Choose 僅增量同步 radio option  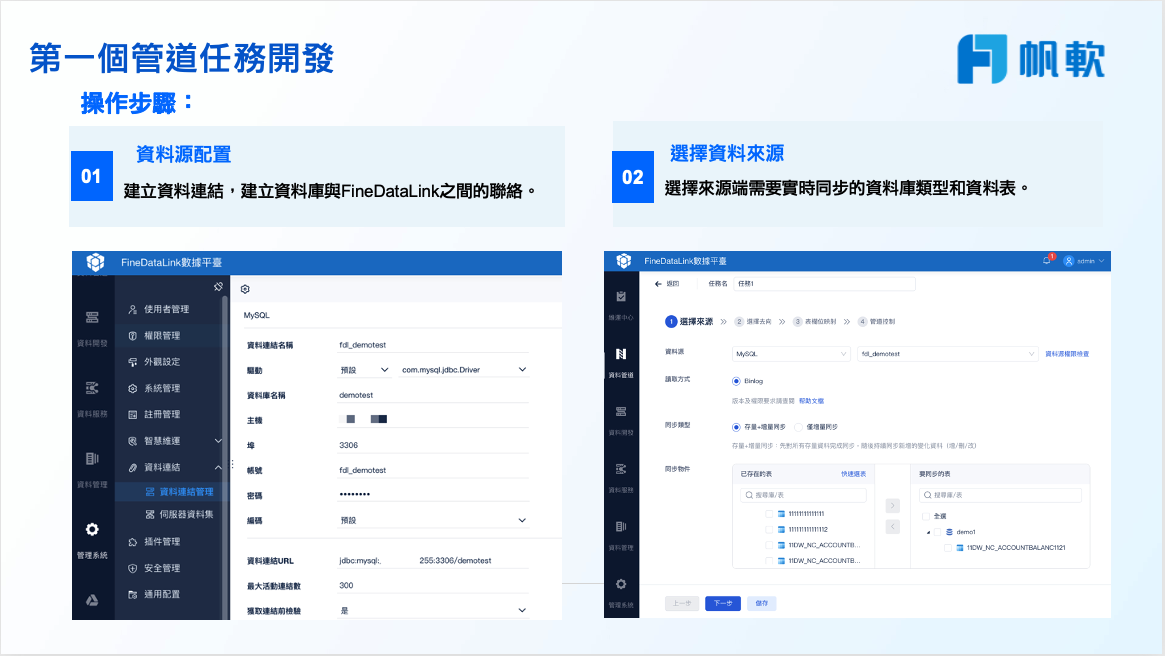point(799,427)
